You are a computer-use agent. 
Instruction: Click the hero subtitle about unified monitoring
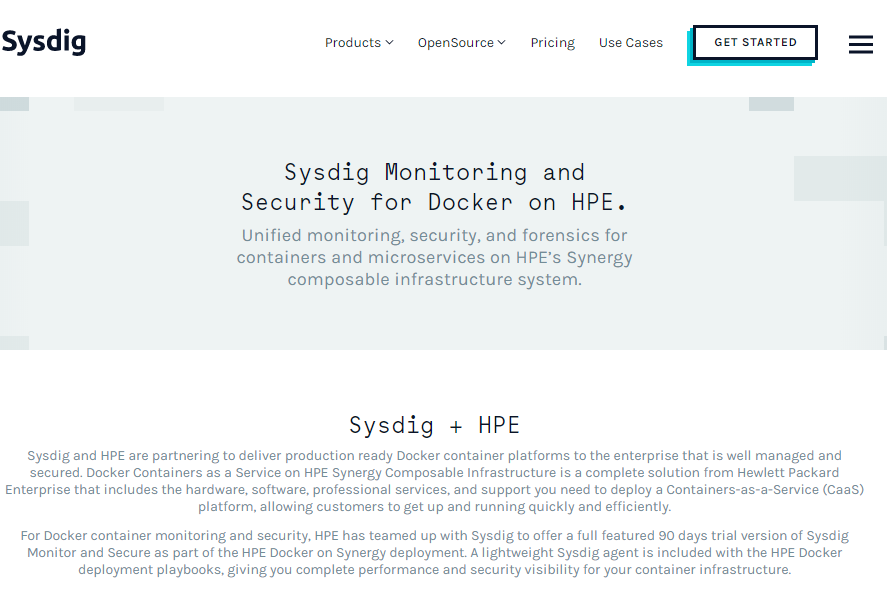click(x=434, y=257)
